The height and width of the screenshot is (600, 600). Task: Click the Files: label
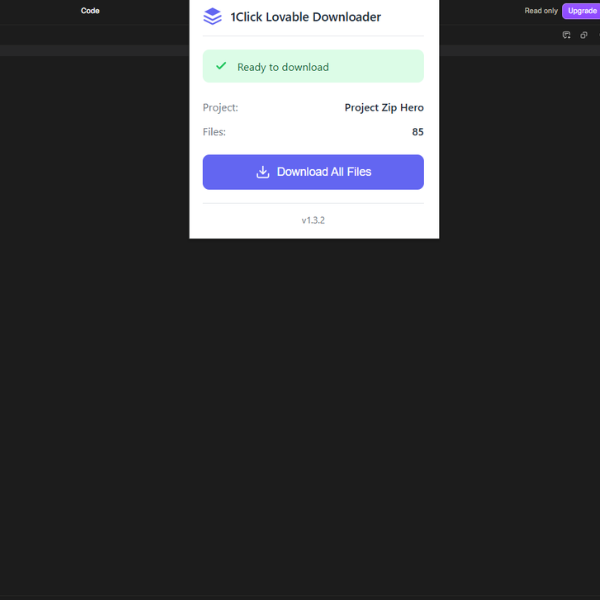(214, 132)
